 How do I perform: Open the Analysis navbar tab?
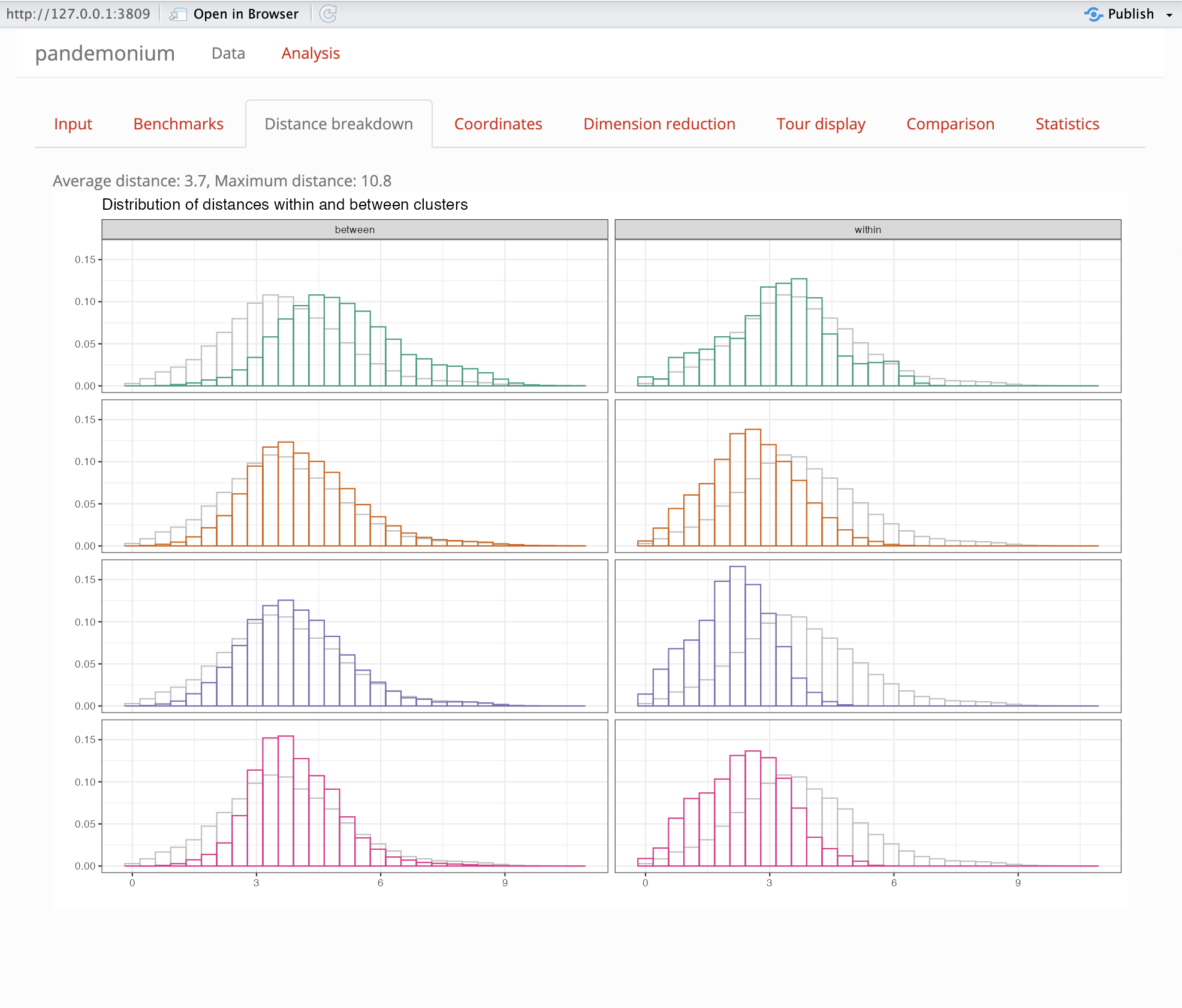point(310,53)
